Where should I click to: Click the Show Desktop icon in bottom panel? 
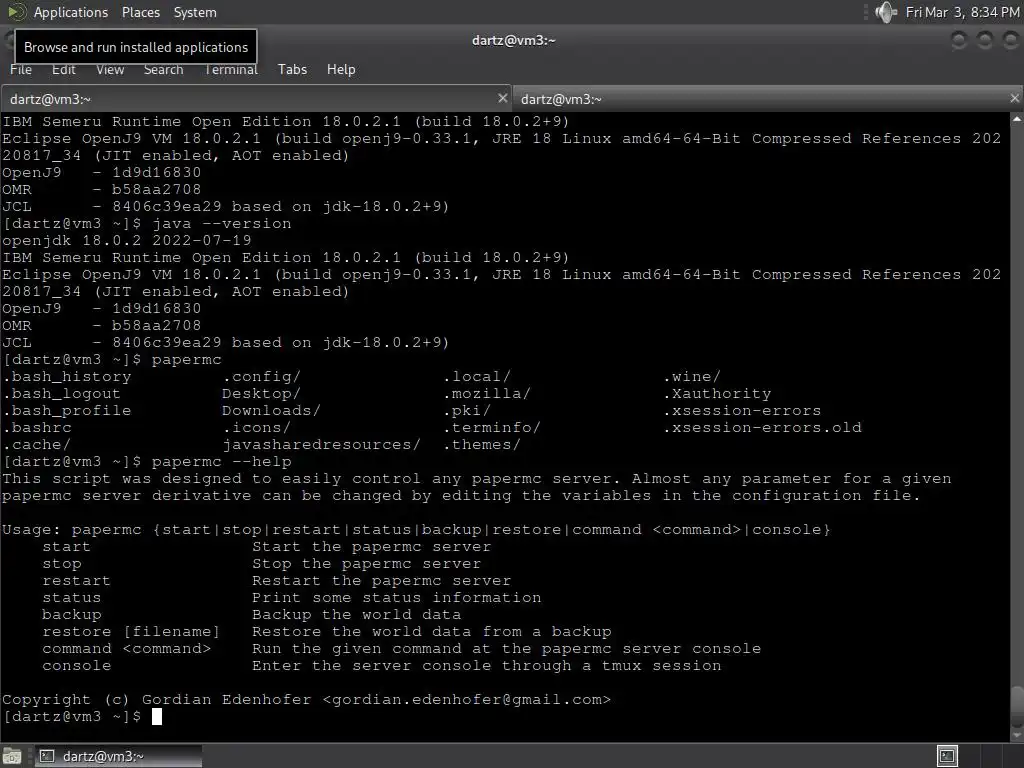click(x=12, y=756)
